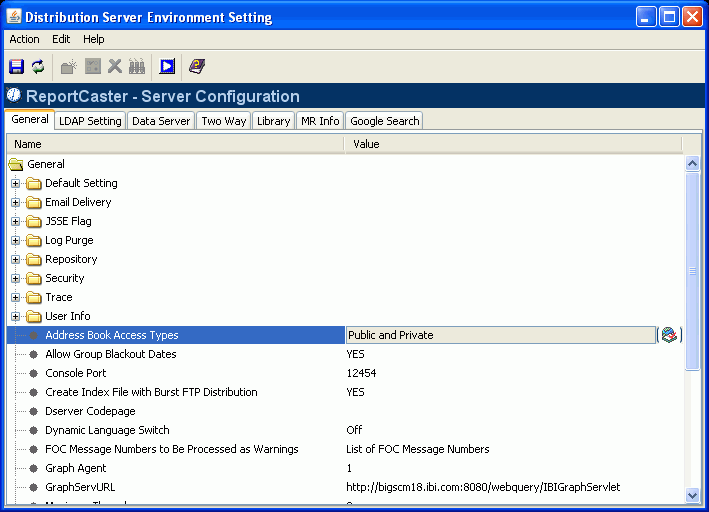The width and height of the screenshot is (709, 512).
Task: Click the Off value for Dynamic Language Switch
Action: pyautogui.click(x=354, y=430)
